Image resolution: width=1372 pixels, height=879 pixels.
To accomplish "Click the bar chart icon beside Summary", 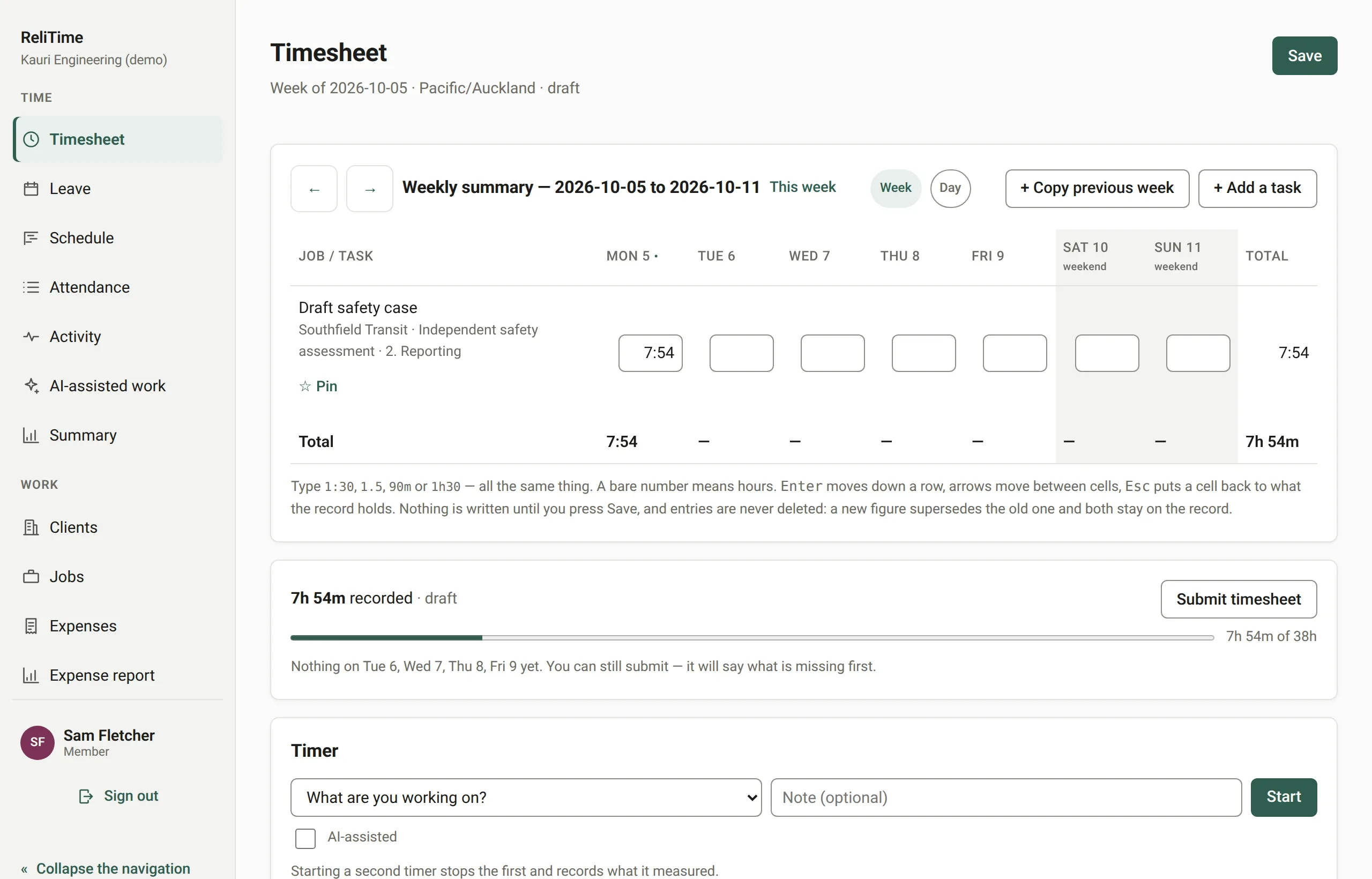I will (31, 436).
